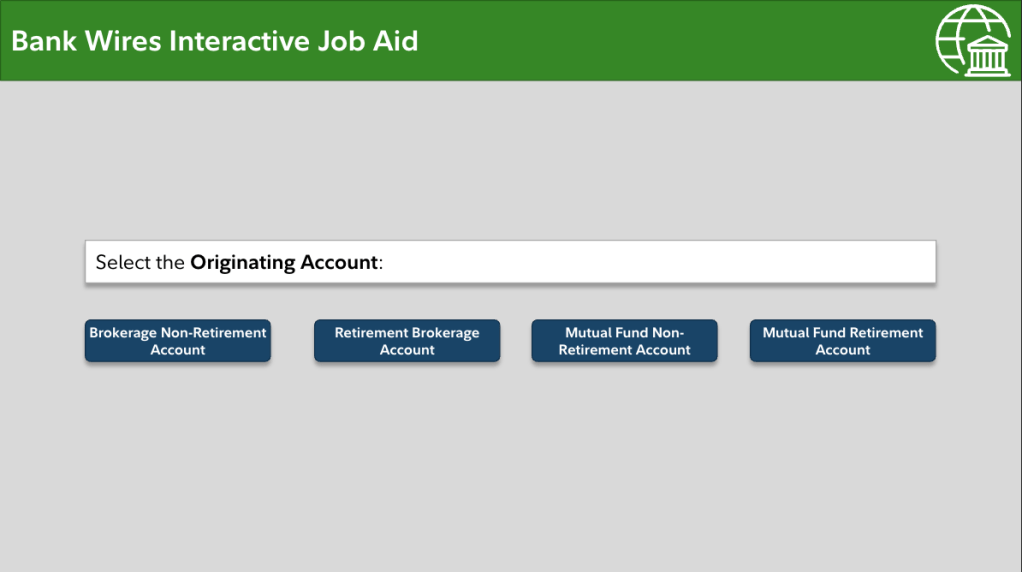Click the Select the Originating Account prompt box

[x=510, y=262]
